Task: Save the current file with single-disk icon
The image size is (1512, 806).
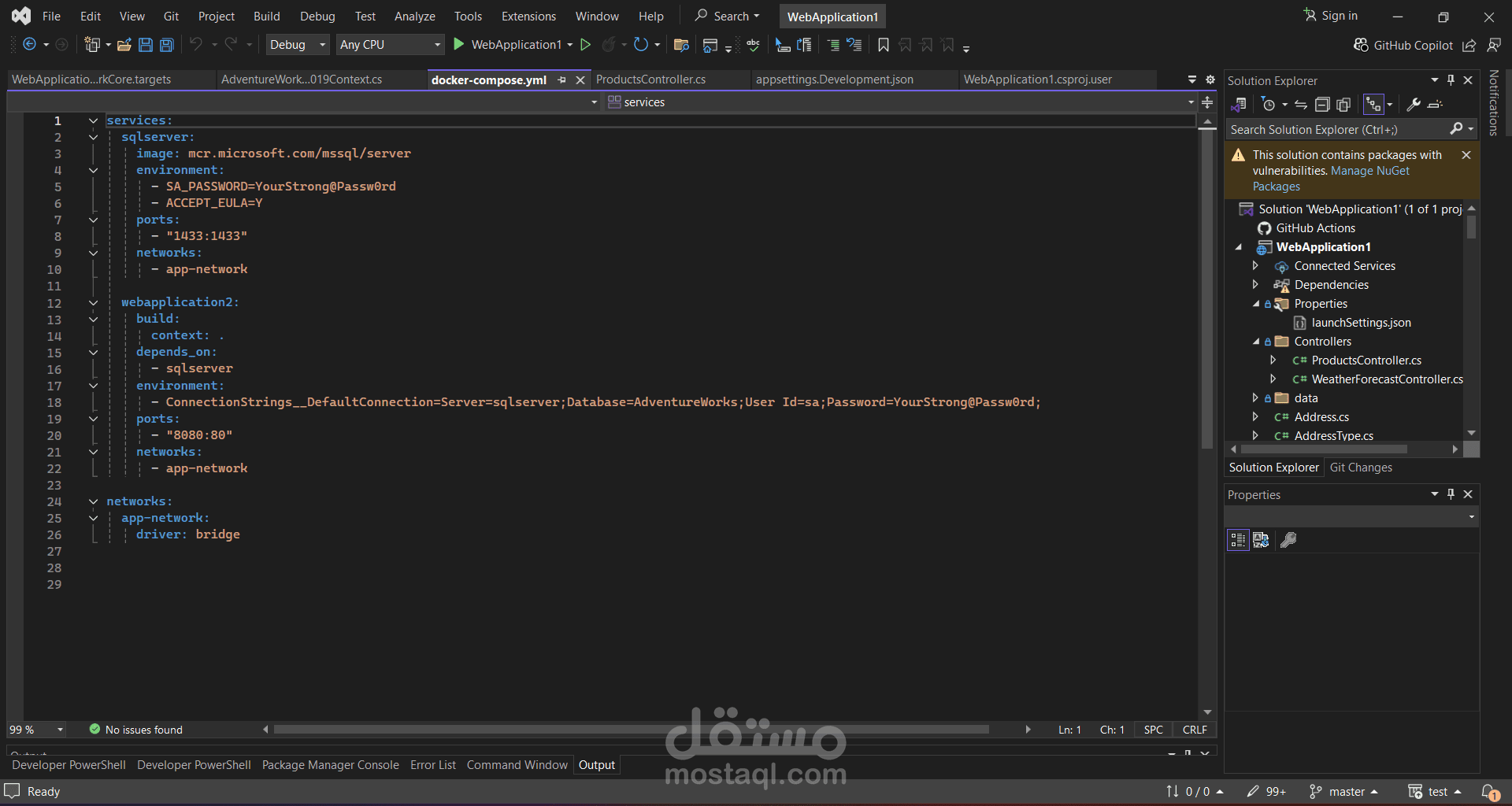Action: click(x=146, y=45)
